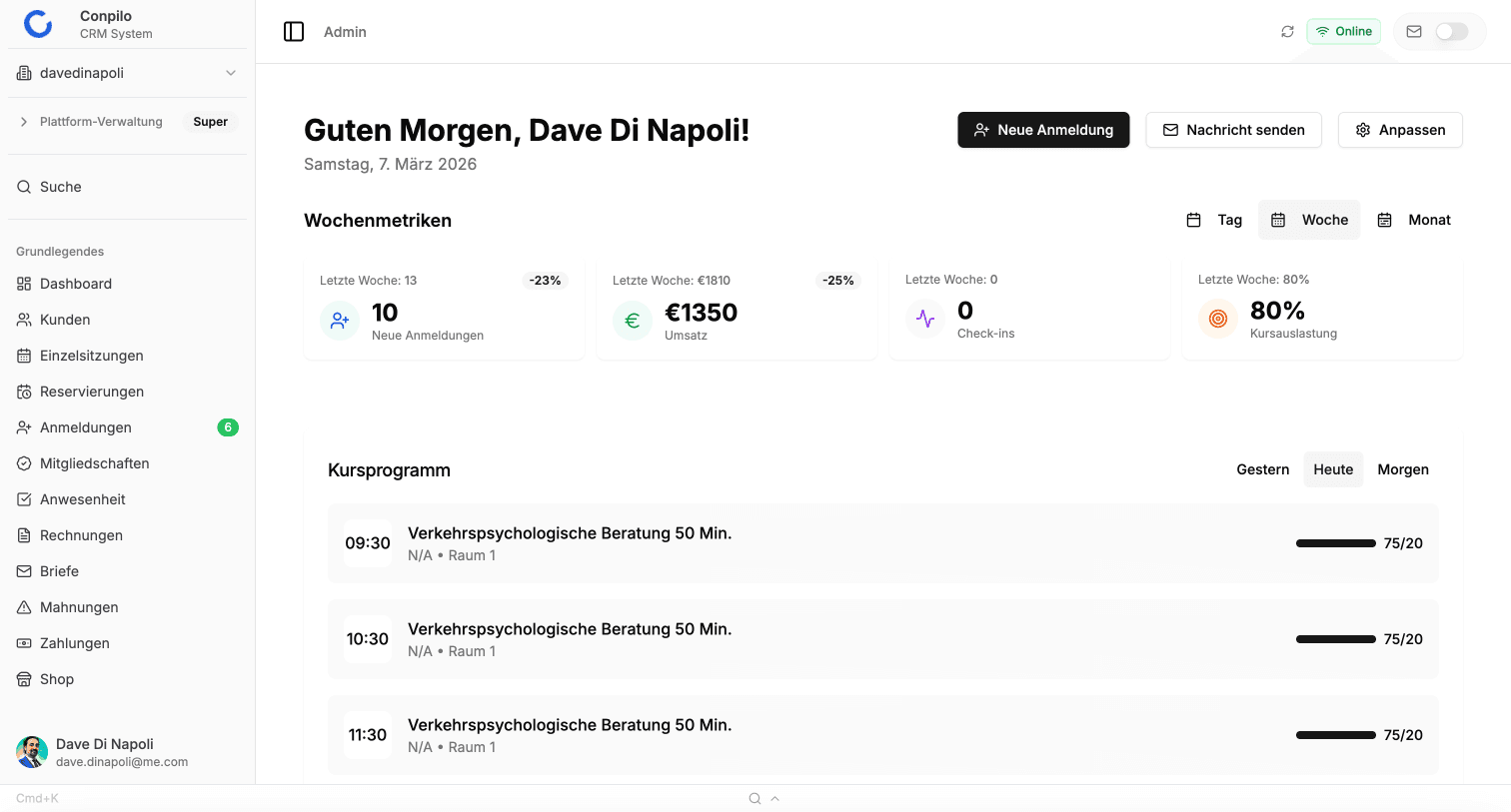Image resolution: width=1511 pixels, height=812 pixels.
Task: Toggle the switch next to mail icon
Action: (1451, 32)
